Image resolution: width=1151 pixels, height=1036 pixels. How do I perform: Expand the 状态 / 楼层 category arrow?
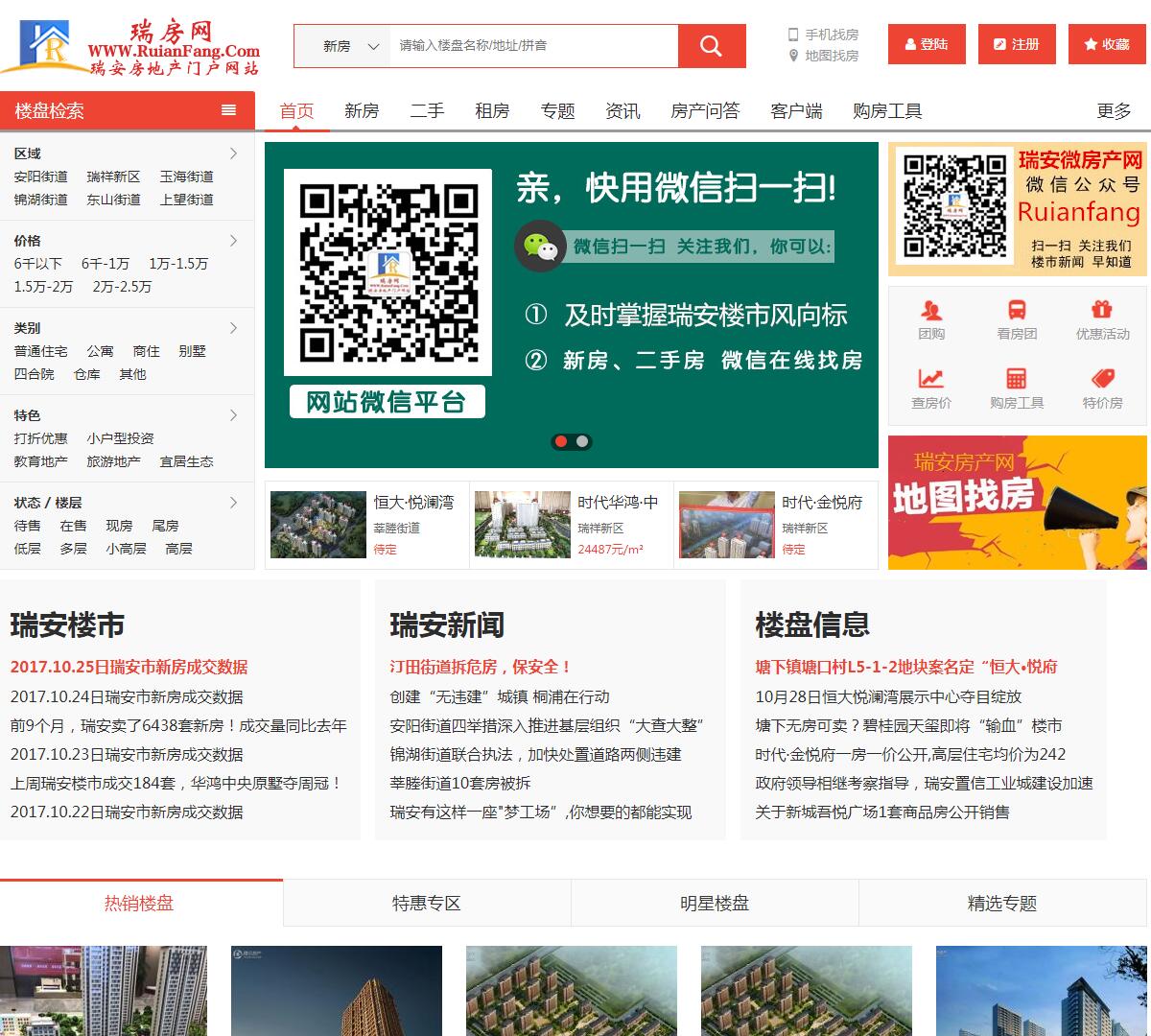pos(233,503)
